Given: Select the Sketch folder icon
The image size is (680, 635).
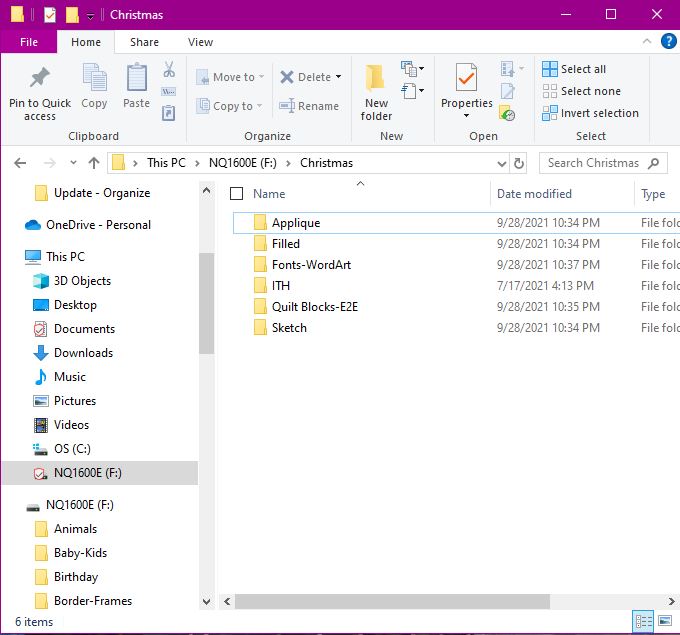Looking at the screenshot, I should 260,327.
